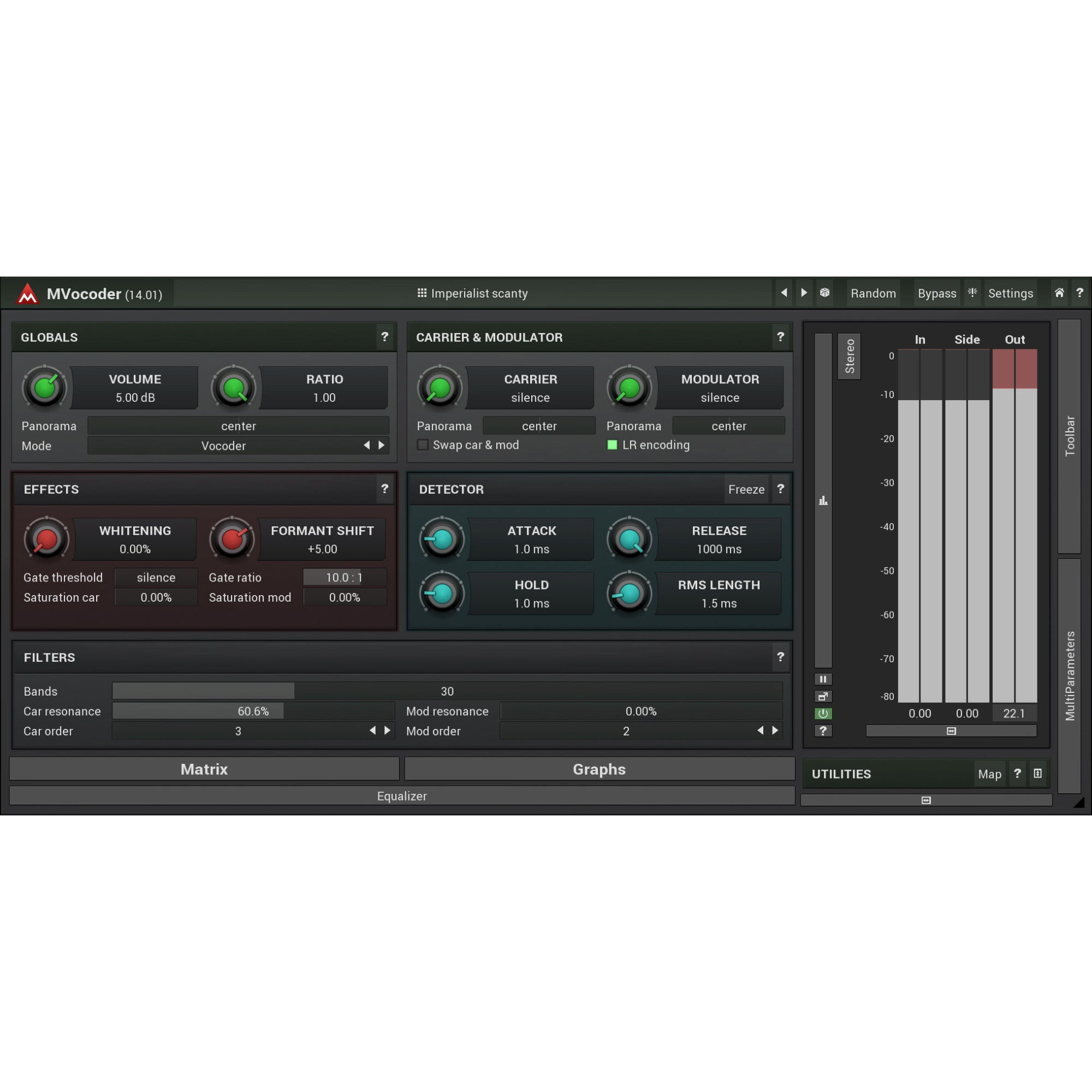Load the previous preset arrow

784,293
